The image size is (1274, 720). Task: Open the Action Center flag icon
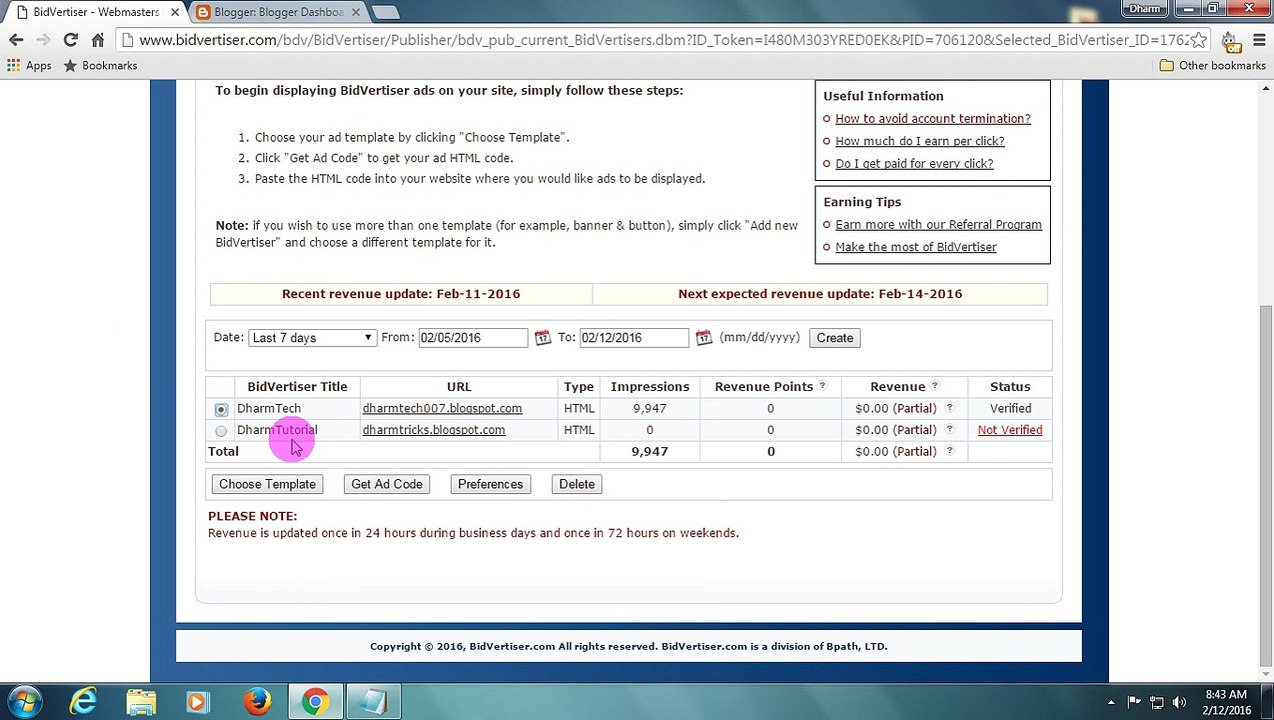click(1134, 702)
